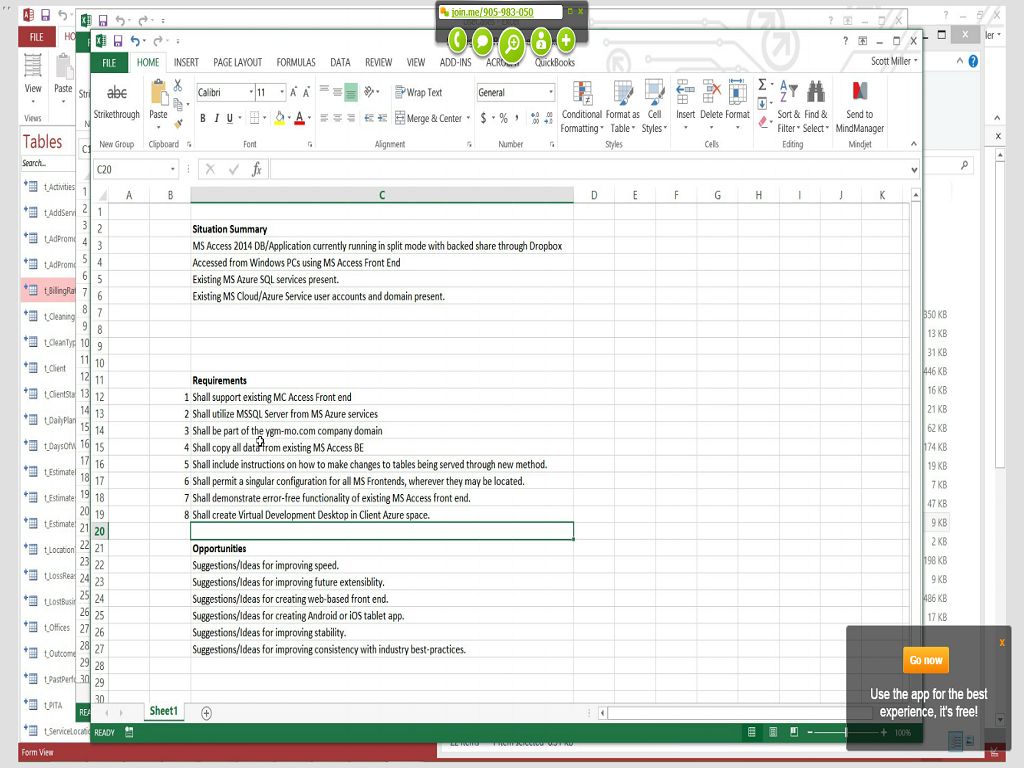
Task: Open the font name Calibri dropdown
Action: pos(250,92)
